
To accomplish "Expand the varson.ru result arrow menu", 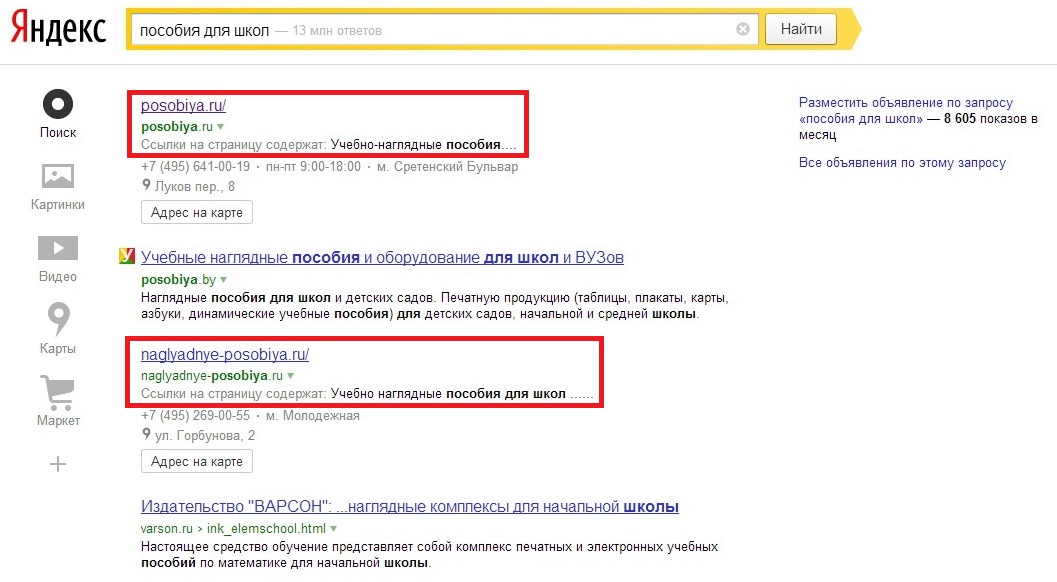I will (x=334, y=528).
